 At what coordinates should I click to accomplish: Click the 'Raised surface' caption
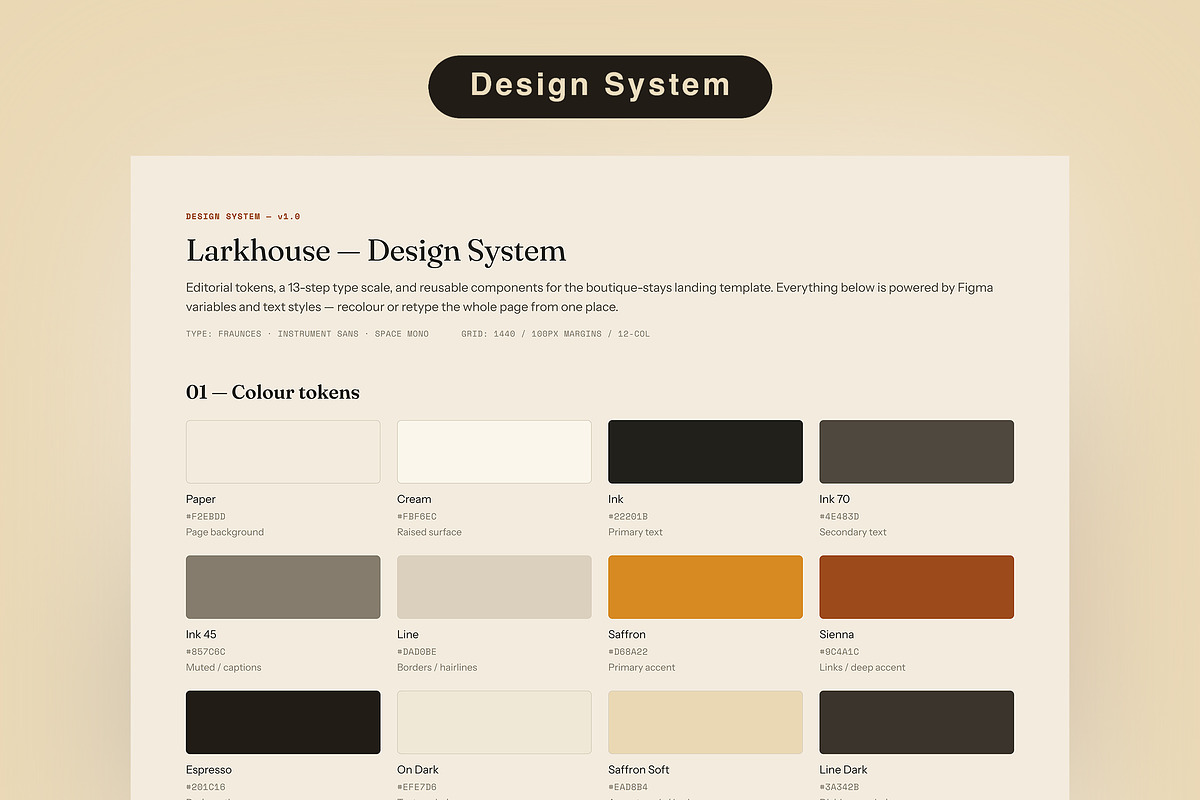coord(429,532)
